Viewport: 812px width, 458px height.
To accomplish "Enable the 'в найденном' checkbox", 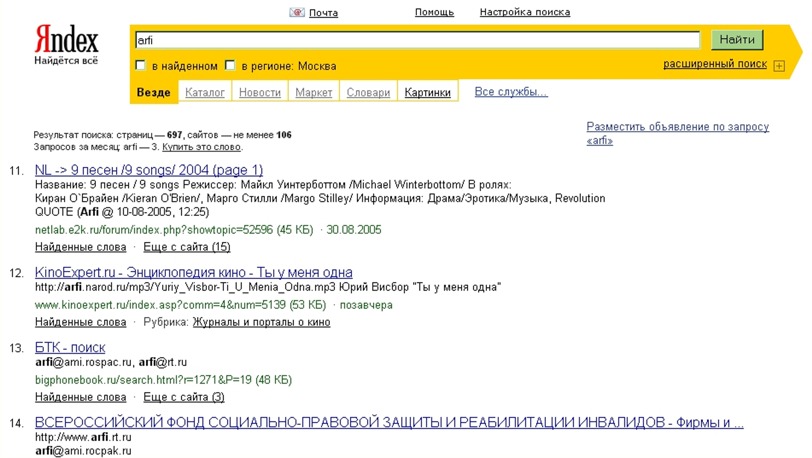I will tap(140, 65).
